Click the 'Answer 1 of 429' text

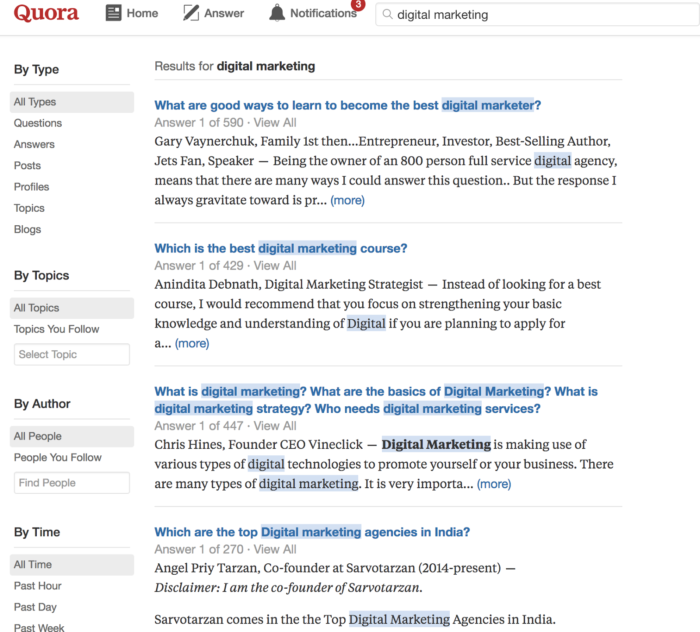tap(199, 266)
